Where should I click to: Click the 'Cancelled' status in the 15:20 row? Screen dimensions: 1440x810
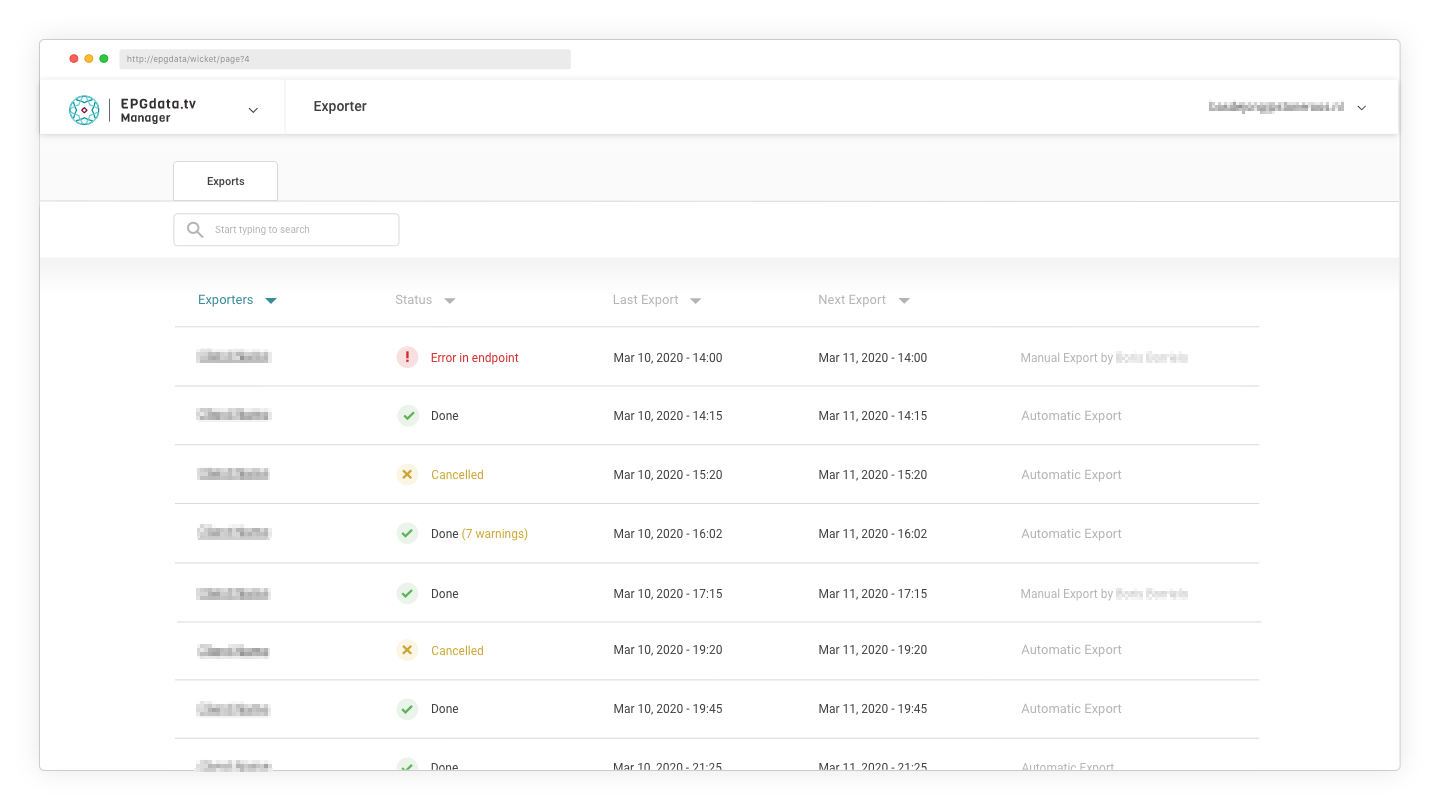(457, 475)
